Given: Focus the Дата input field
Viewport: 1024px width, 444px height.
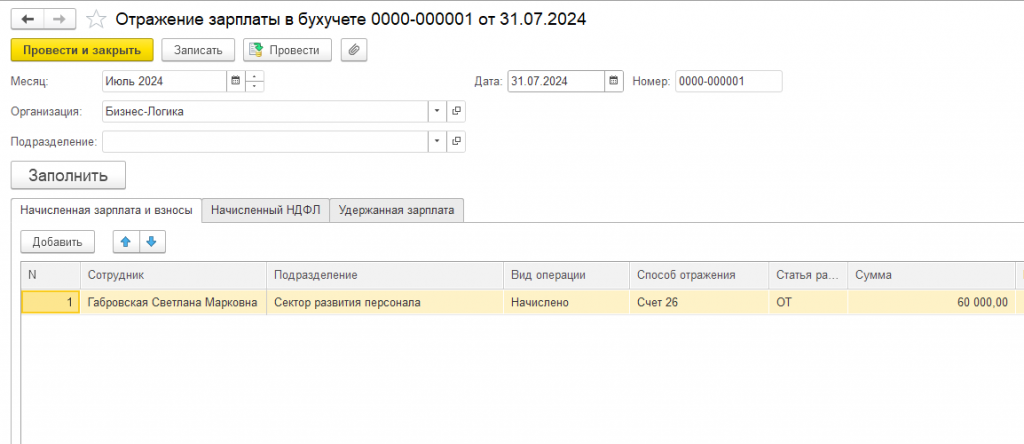Looking at the screenshot, I should point(556,82).
